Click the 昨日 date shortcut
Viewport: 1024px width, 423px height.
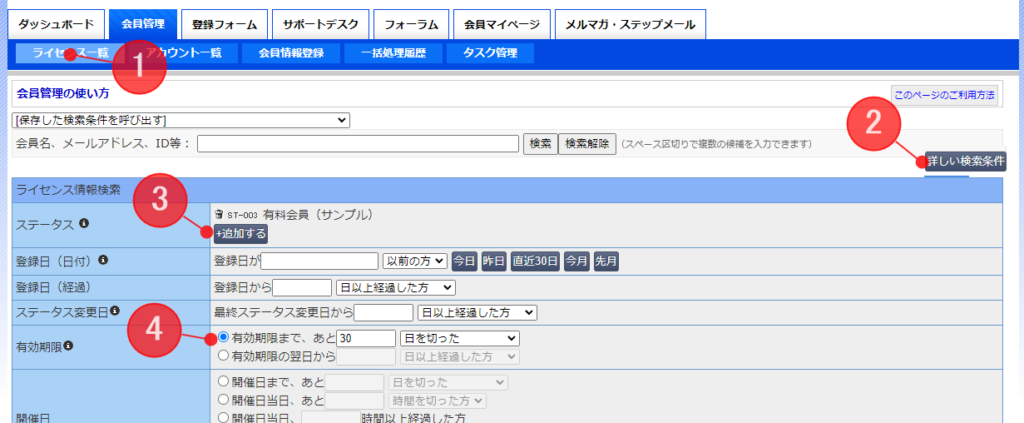494,262
